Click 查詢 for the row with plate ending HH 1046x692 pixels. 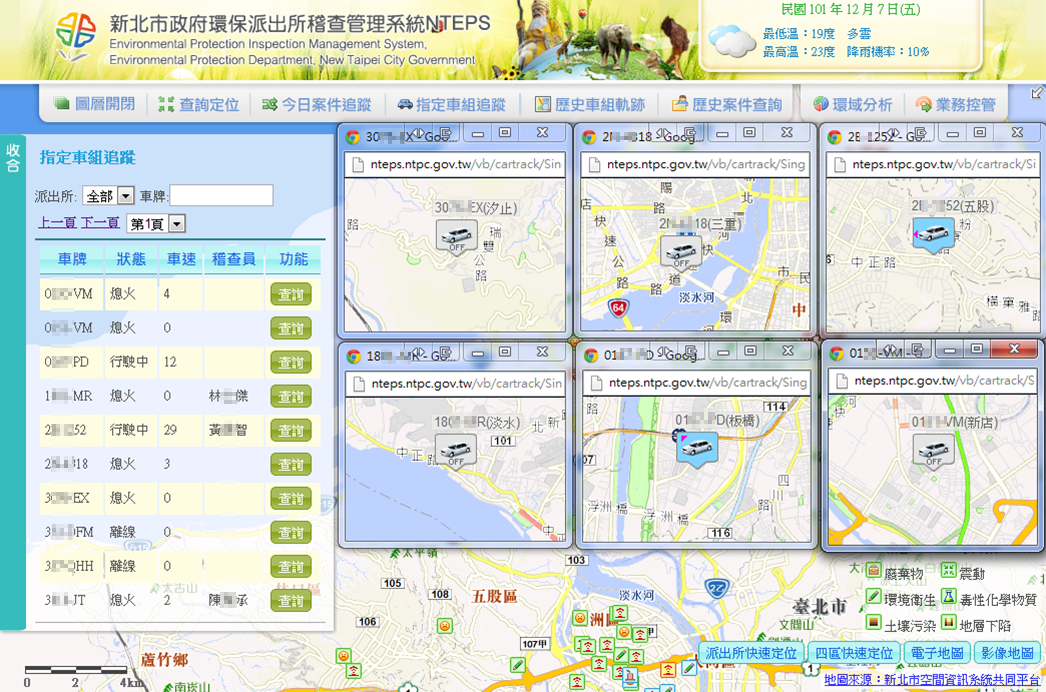(x=291, y=567)
